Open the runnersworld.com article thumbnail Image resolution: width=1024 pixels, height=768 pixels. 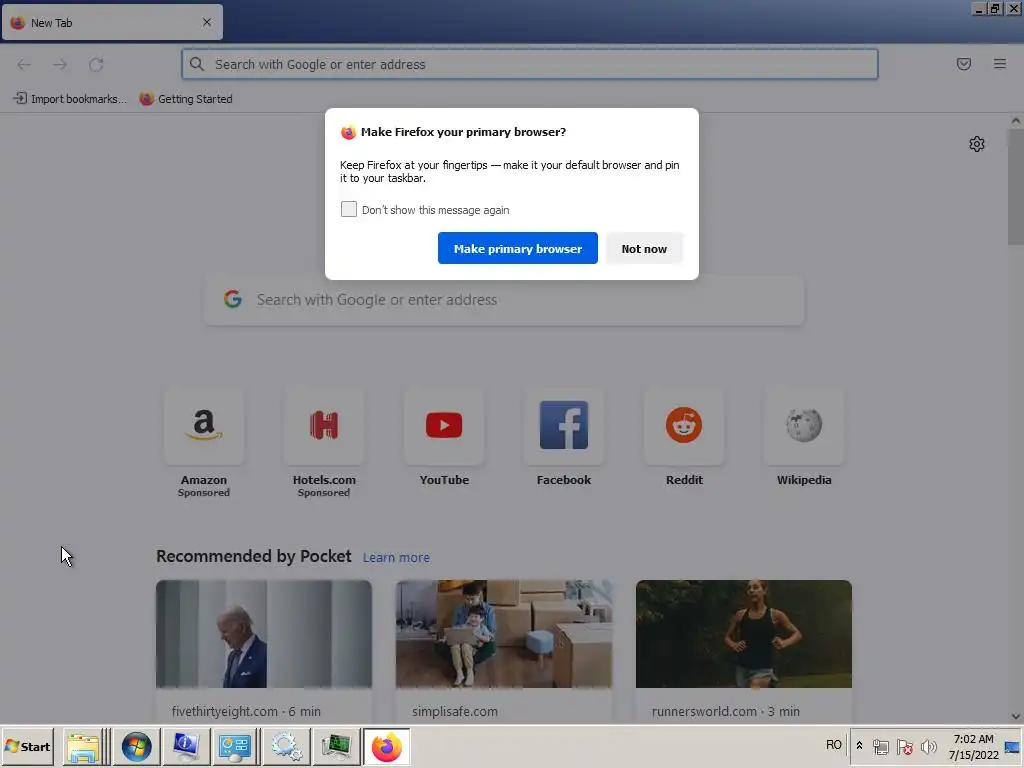click(x=744, y=633)
